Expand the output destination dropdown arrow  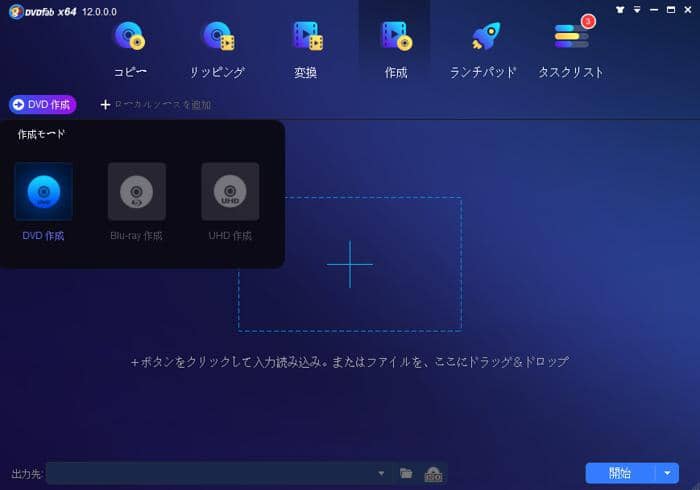click(381, 473)
